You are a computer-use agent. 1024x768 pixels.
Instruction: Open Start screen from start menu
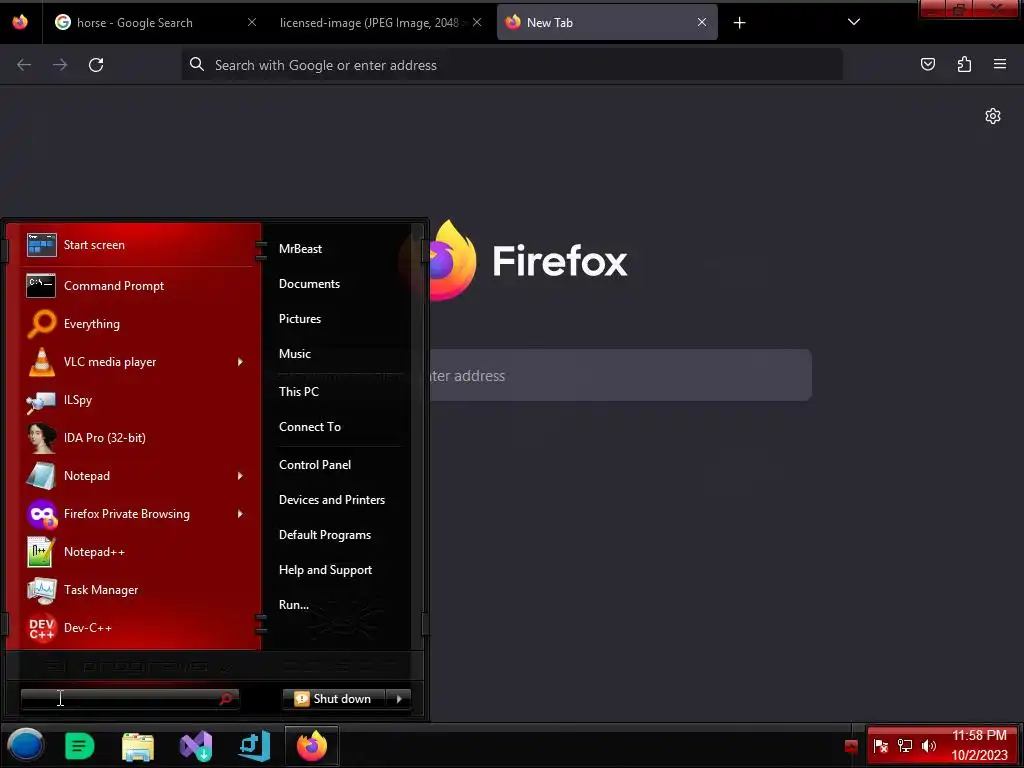(137, 245)
